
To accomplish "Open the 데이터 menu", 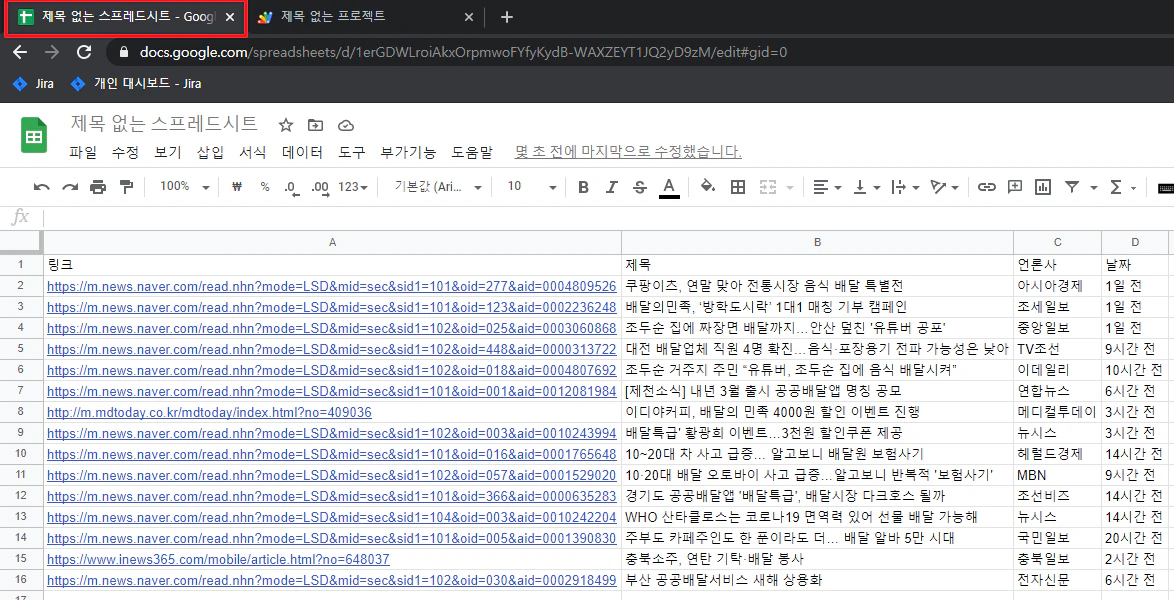I will (x=302, y=152).
